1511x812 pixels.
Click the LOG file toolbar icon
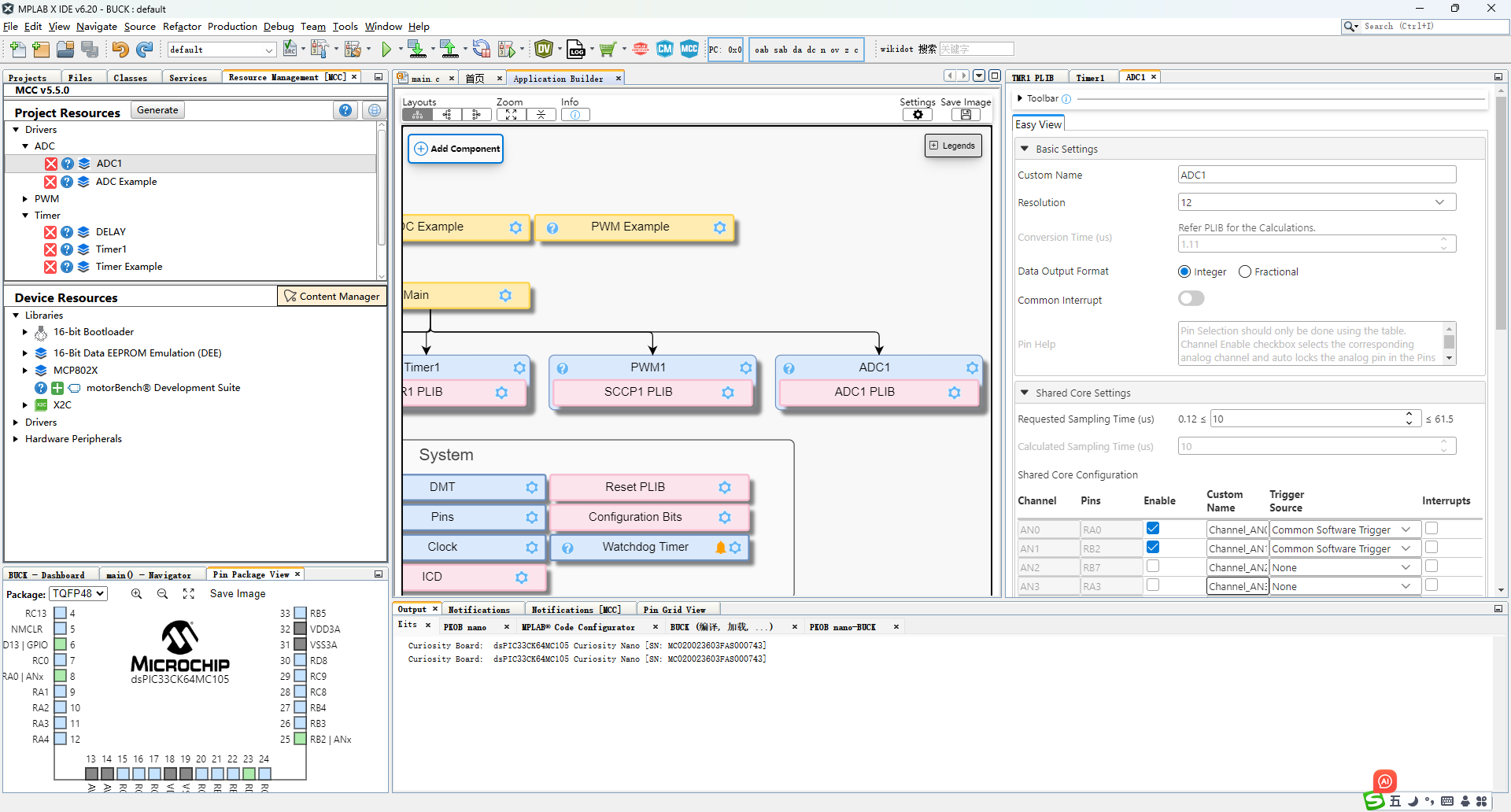click(576, 50)
